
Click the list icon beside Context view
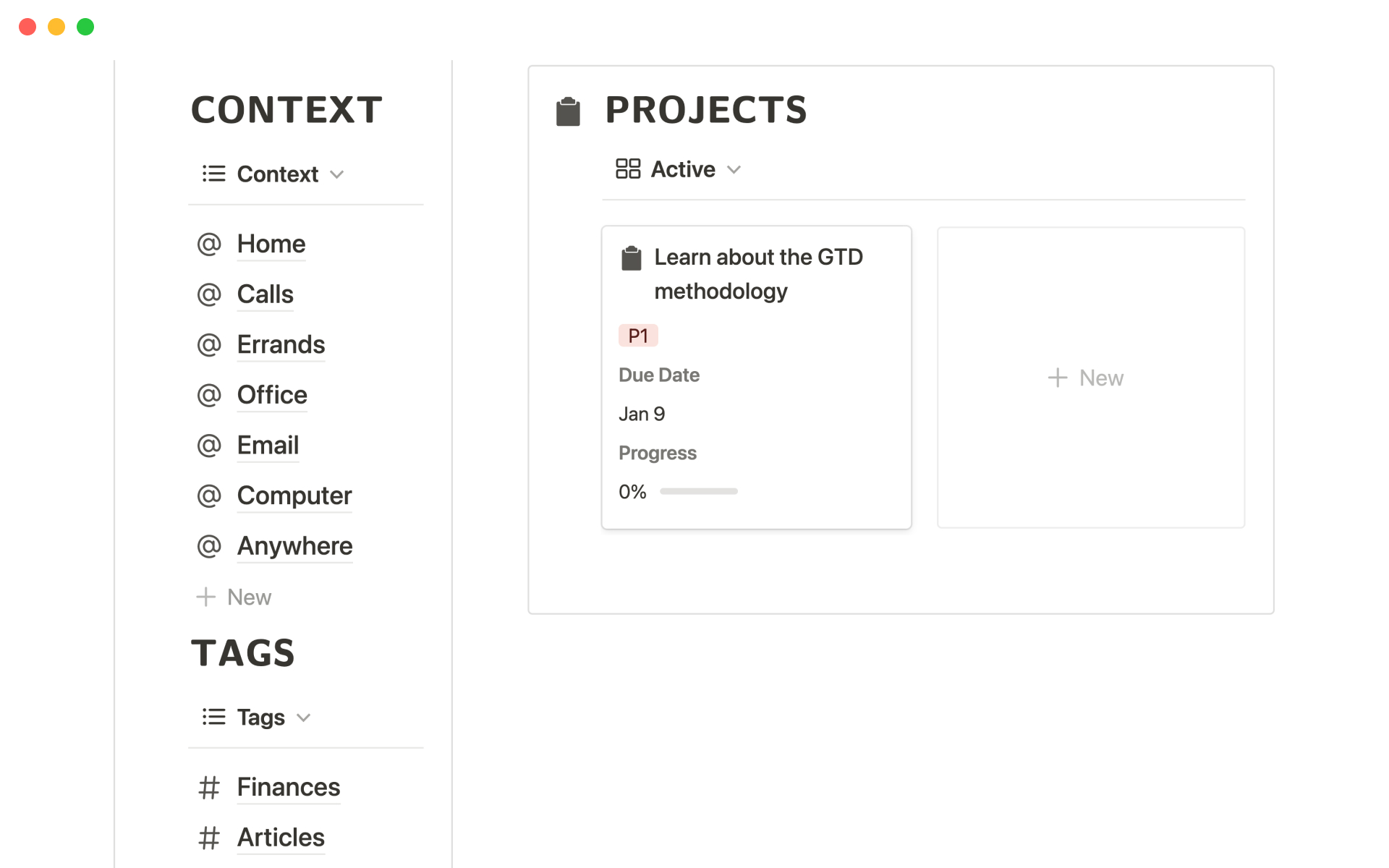(x=213, y=174)
